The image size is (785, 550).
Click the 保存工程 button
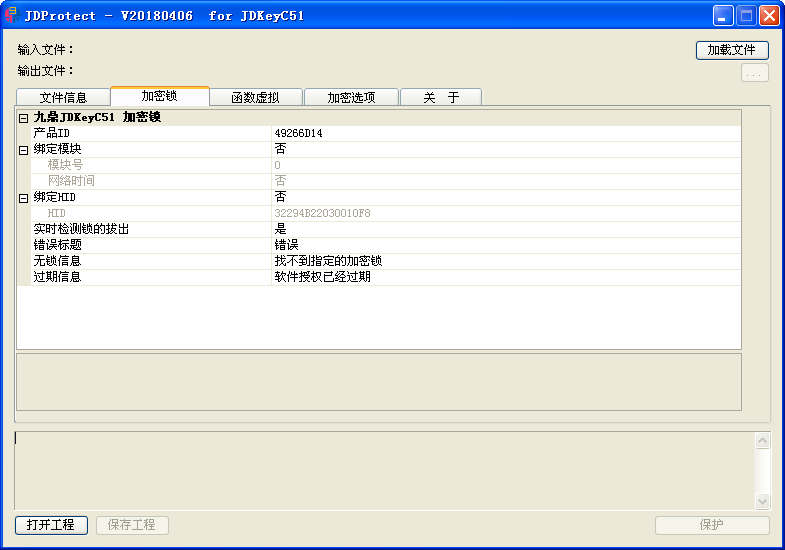point(132,525)
